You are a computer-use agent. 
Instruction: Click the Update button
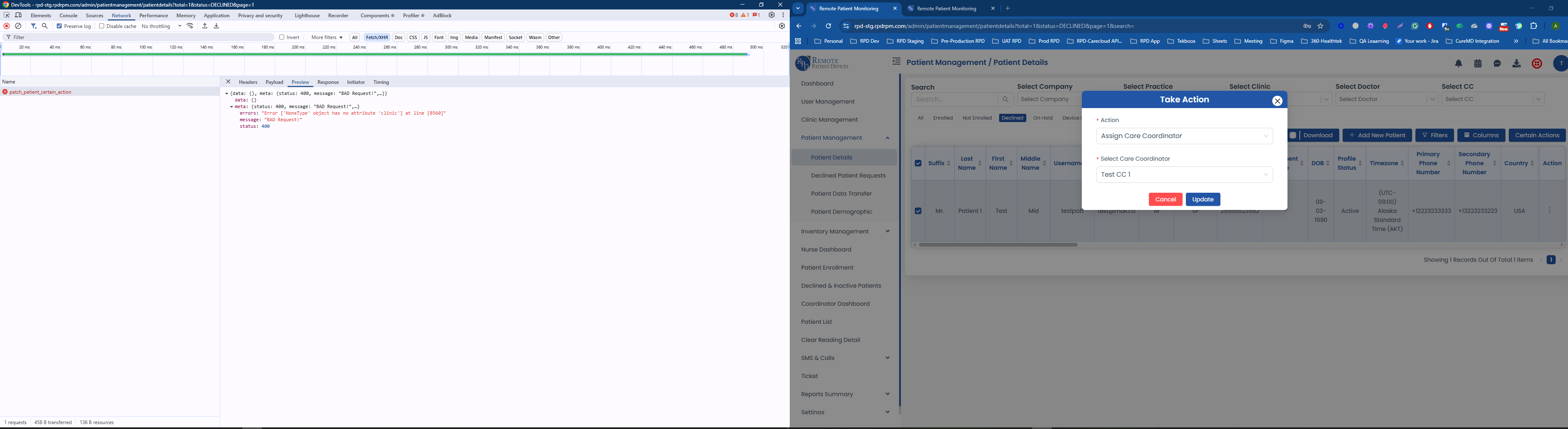(1202, 200)
